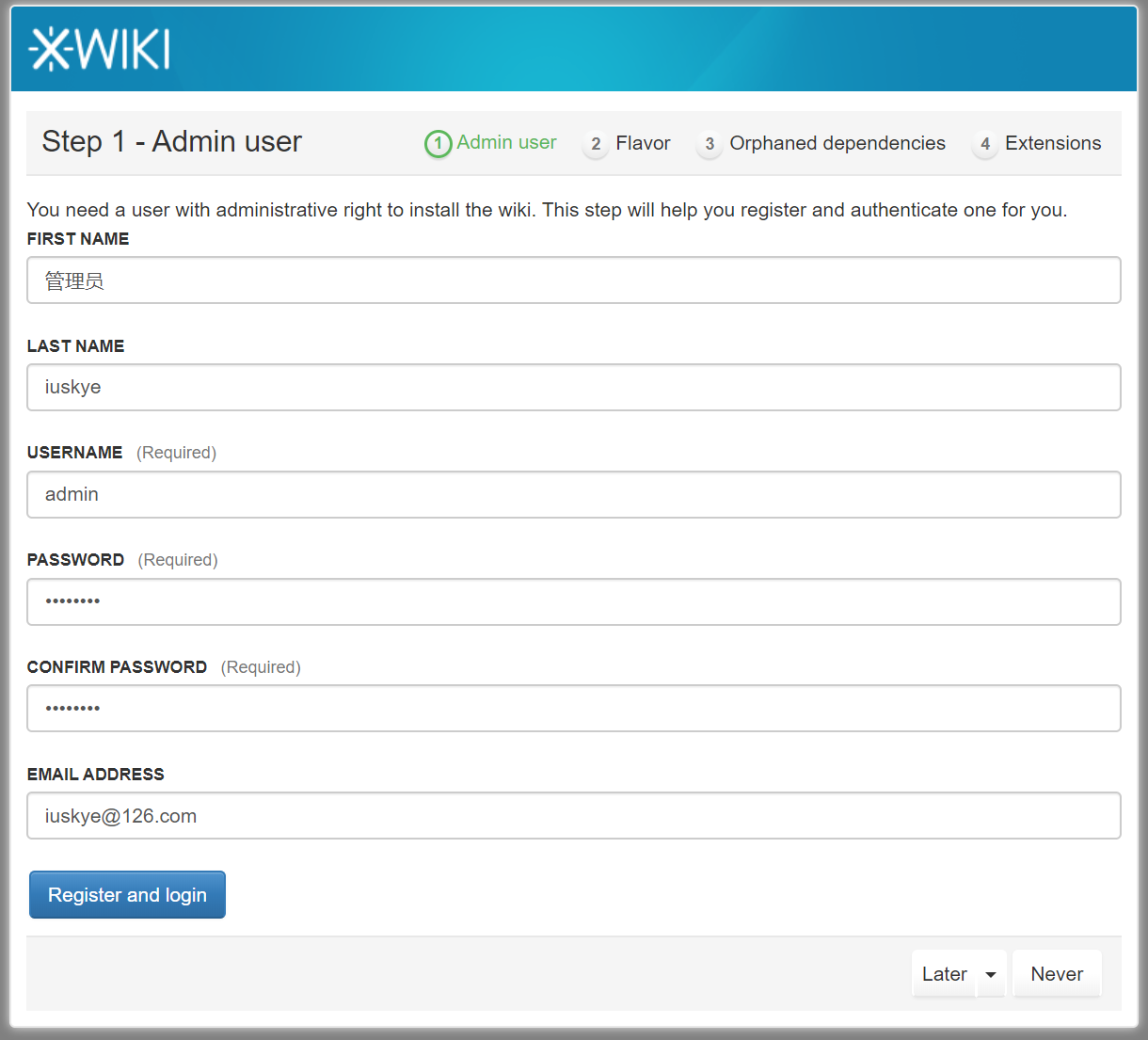Focus the Last Name input field

click(x=574, y=387)
